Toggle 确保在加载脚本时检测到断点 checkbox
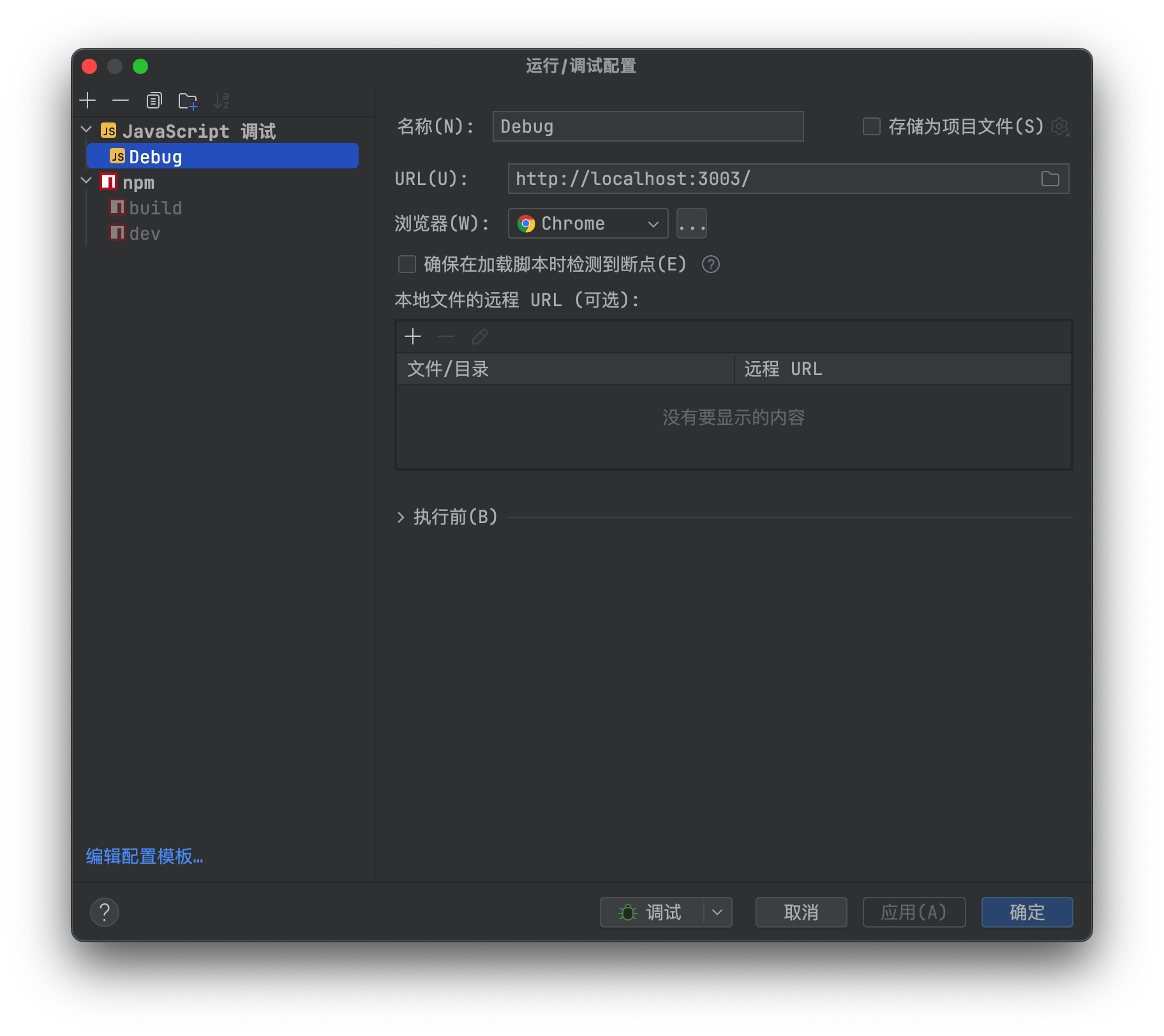The height and width of the screenshot is (1036, 1164). coord(407,264)
